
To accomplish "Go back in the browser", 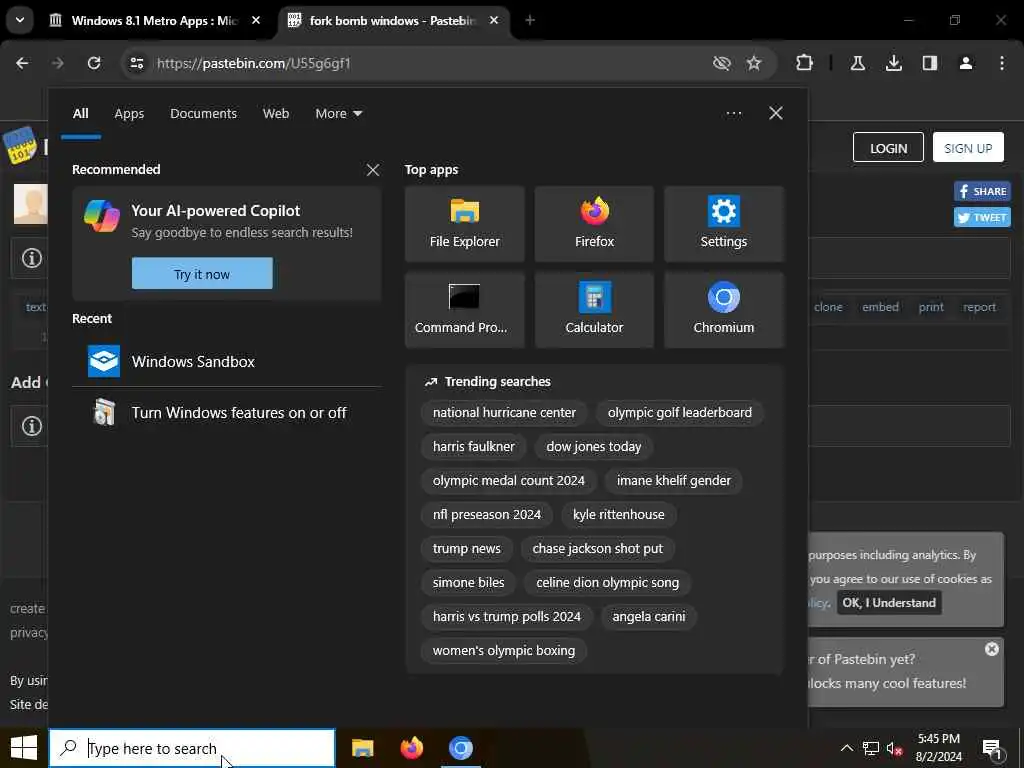I will tap(22, 63).
